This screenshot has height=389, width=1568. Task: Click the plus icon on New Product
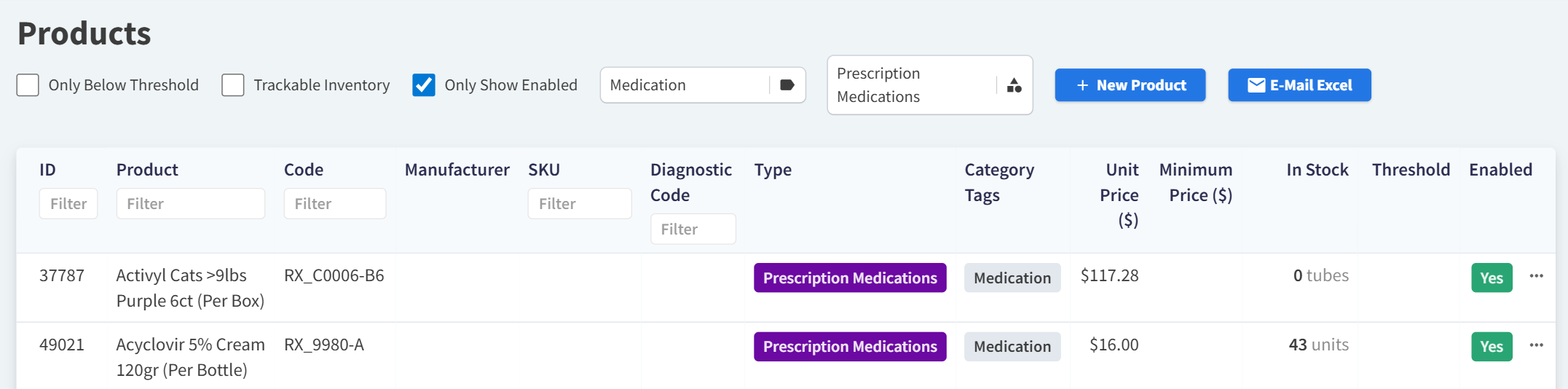tap(1082, 85)
